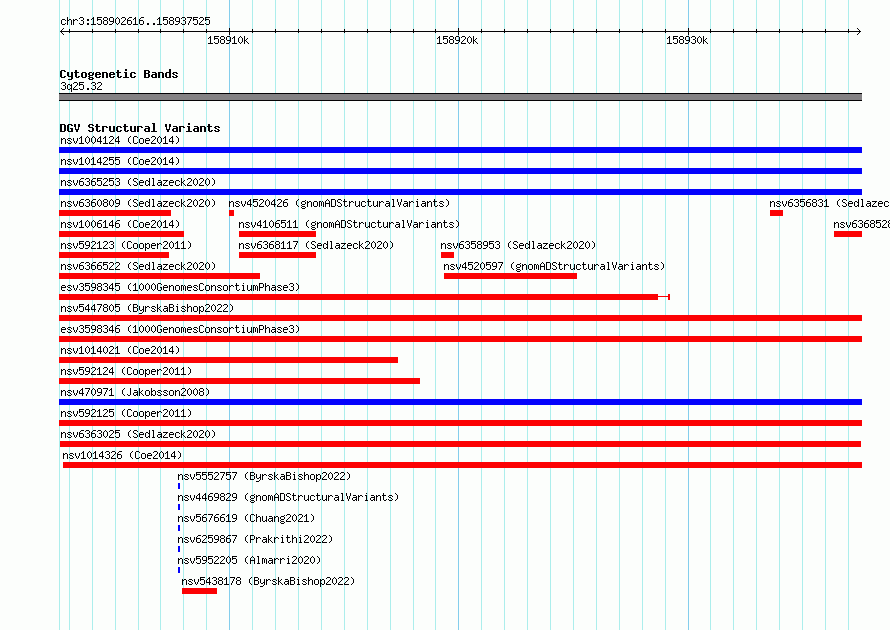The width and height of the screenshot is (890, 630).
Task: Click the short nsv6358953 red bar
Action: pos(447,255)
